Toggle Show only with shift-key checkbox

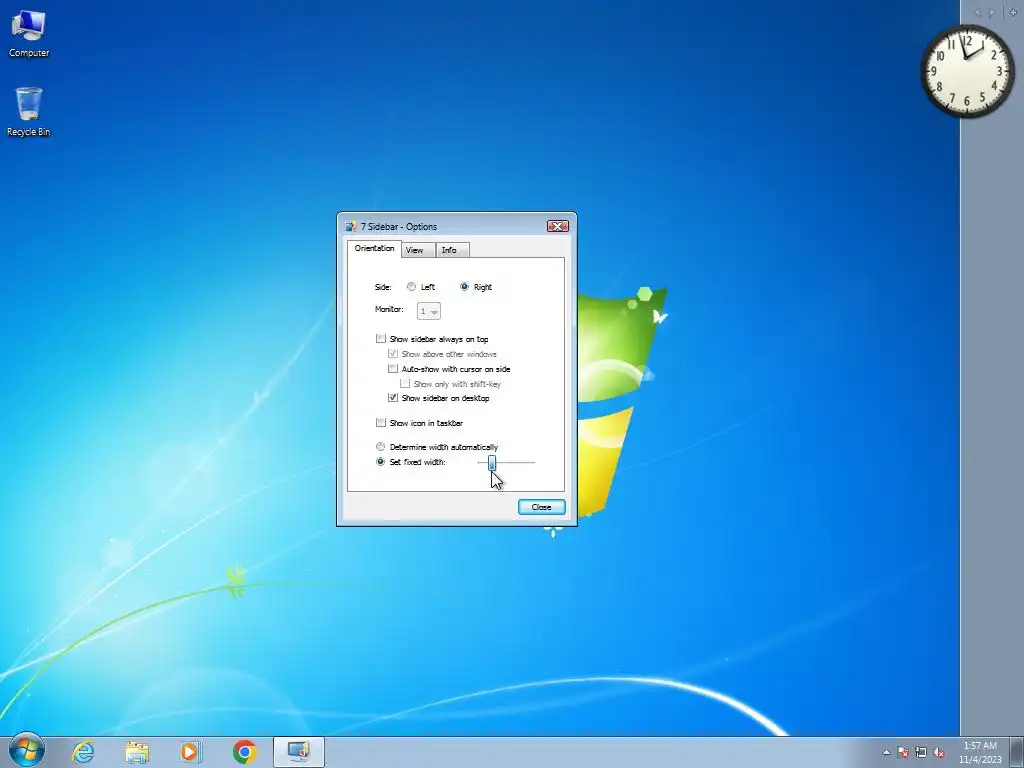pyautogui.click(x=405, y=384)
